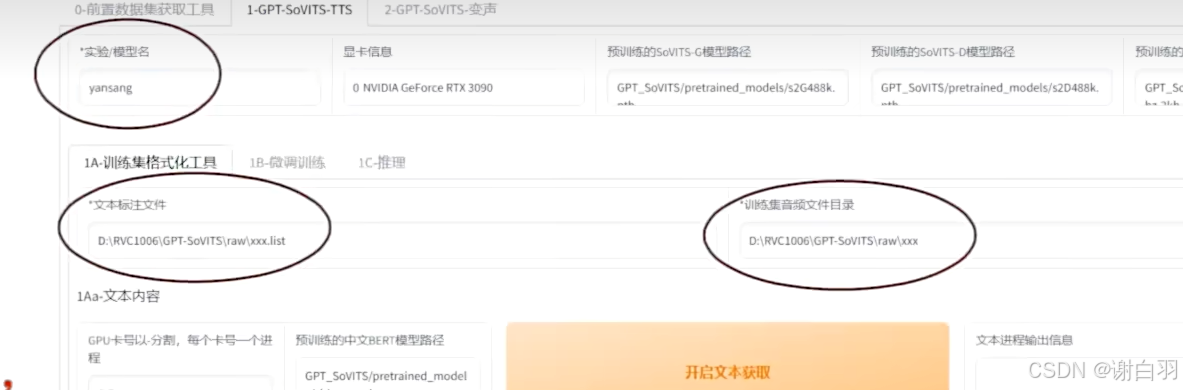This screenshot has height=390, width=1183.
Task: Switch to the 0-前置数据集获取工具 tab
Action: click(144, 11)
